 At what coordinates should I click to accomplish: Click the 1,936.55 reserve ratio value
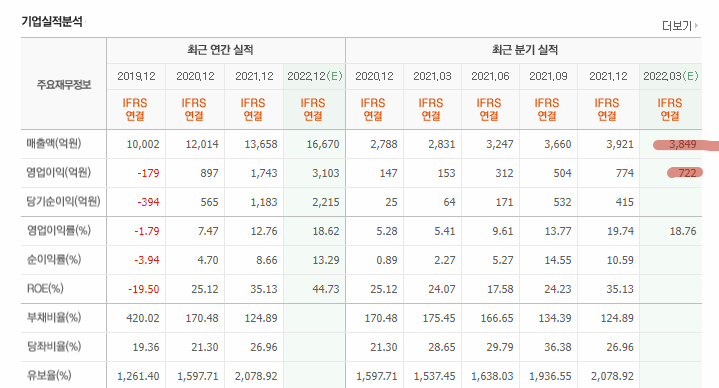coord(550,377)
